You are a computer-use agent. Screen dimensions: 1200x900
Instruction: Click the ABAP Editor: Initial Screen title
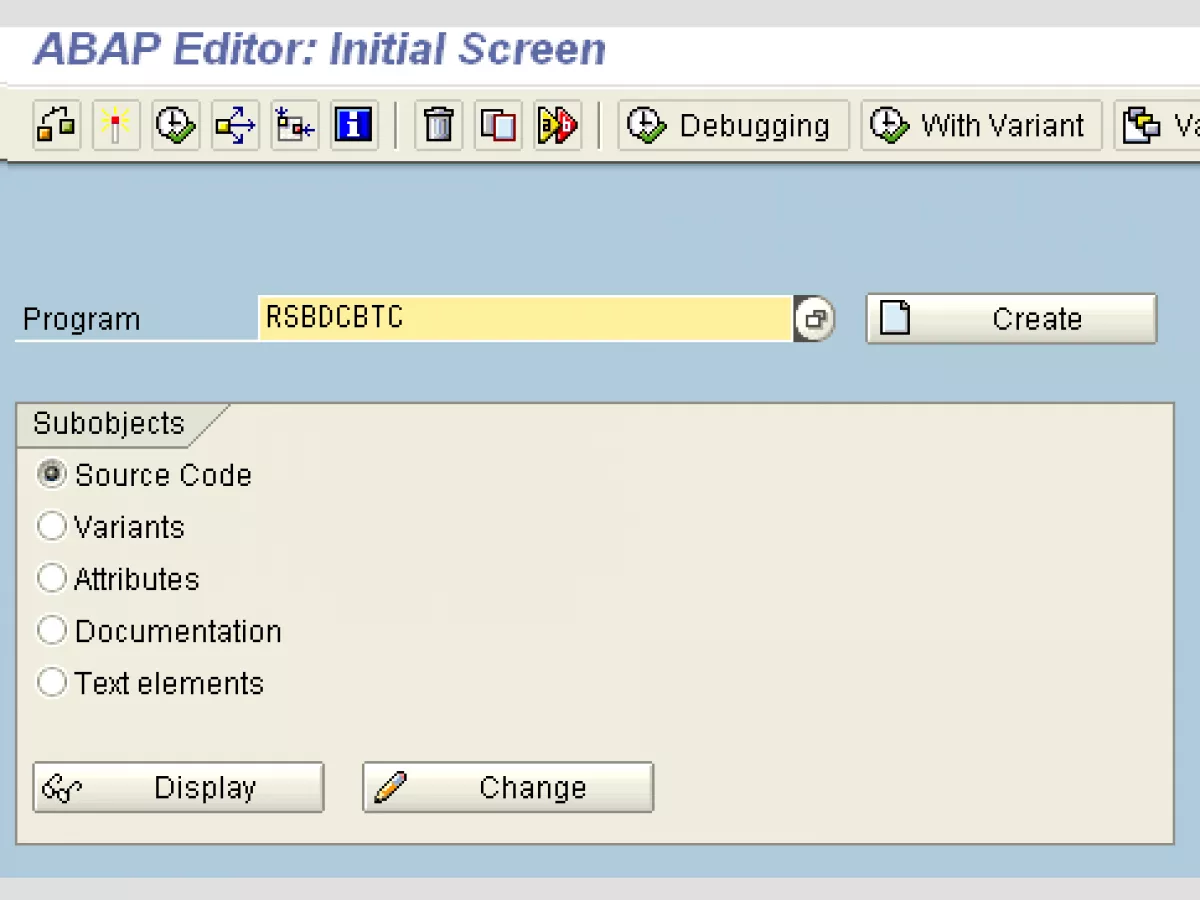pyautogui.click(x=320, y=50)
